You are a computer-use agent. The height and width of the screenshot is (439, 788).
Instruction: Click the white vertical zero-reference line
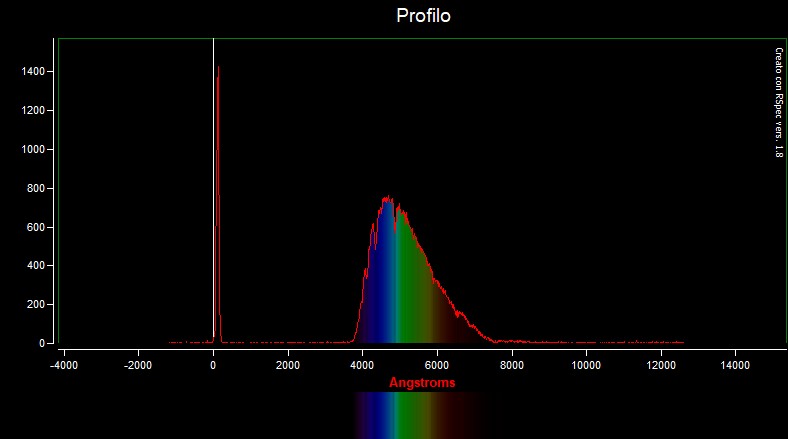point(213,200)
